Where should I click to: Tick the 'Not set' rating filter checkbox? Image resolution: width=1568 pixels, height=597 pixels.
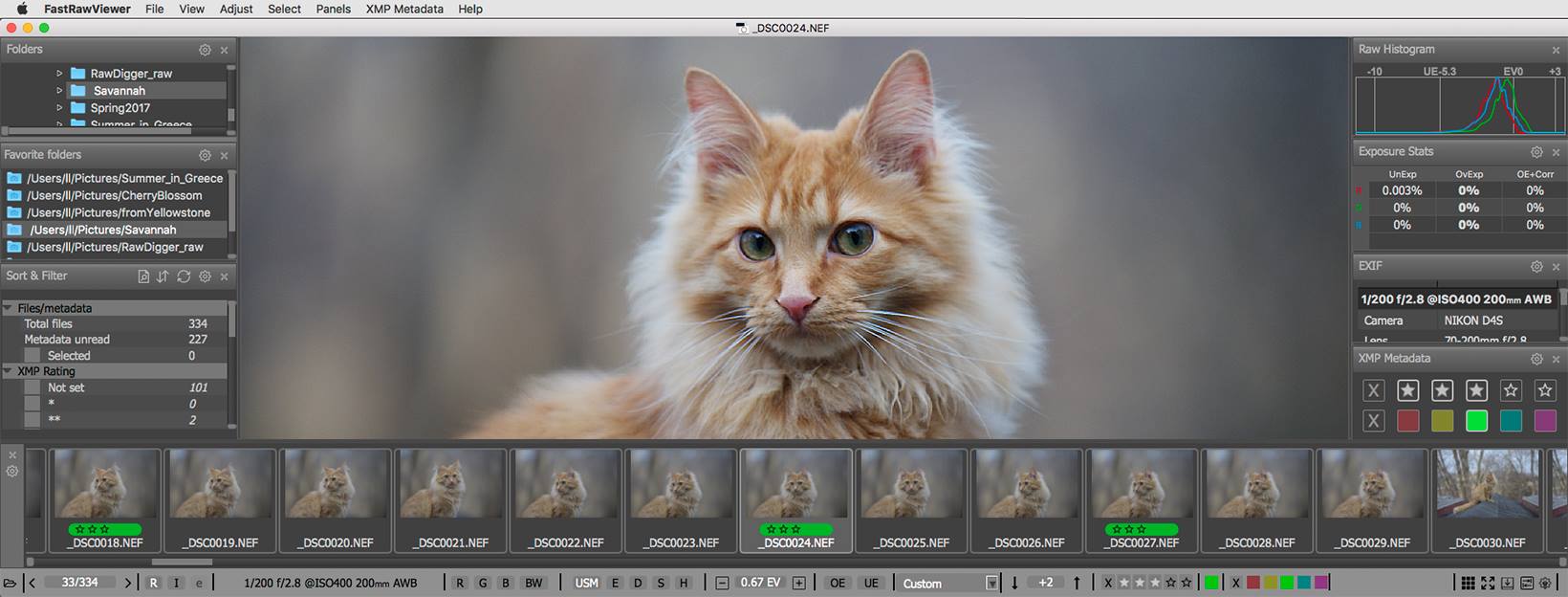pyautogui.click(x=33, y=387)
